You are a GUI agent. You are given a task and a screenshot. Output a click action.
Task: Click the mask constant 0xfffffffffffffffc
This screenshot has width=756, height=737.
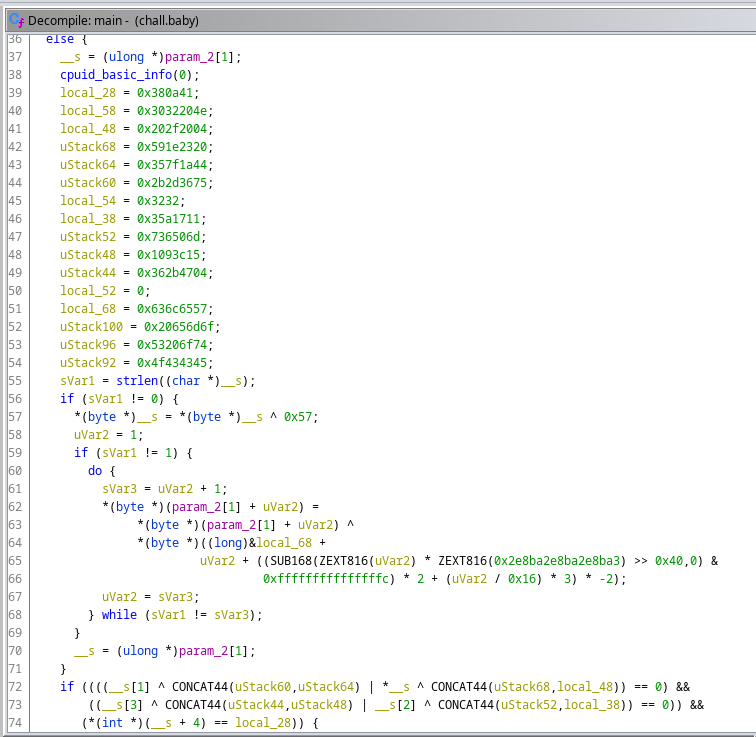pyautogui.click(x=325, y=579)
